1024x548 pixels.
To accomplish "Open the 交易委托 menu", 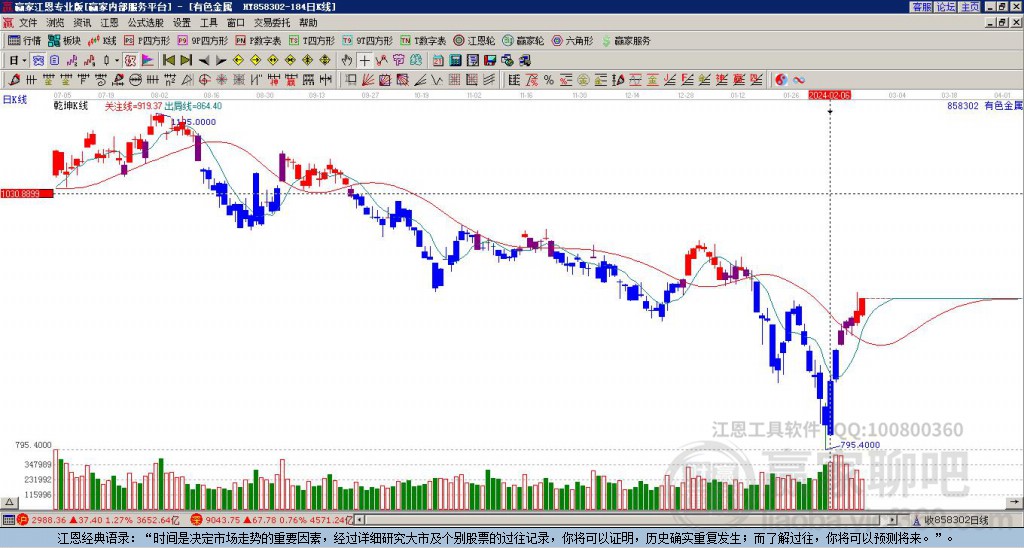I will click(272, 23).
